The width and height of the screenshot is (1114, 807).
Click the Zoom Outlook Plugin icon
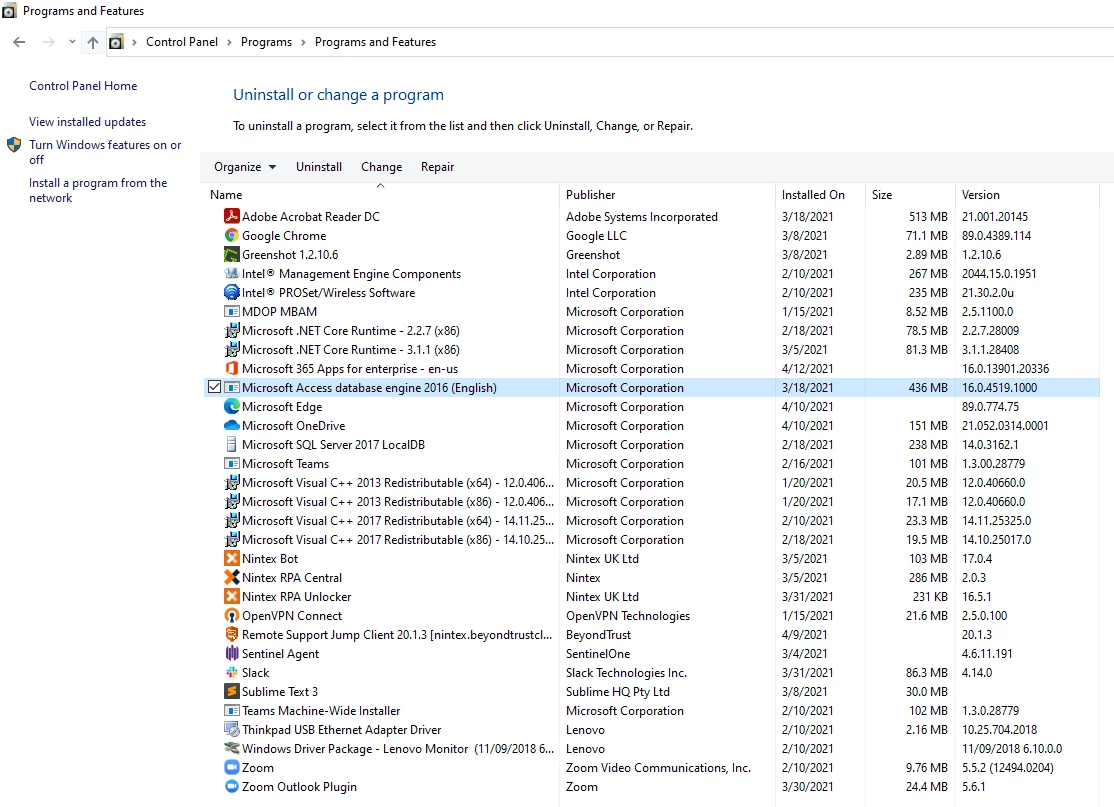pos(232,786)
